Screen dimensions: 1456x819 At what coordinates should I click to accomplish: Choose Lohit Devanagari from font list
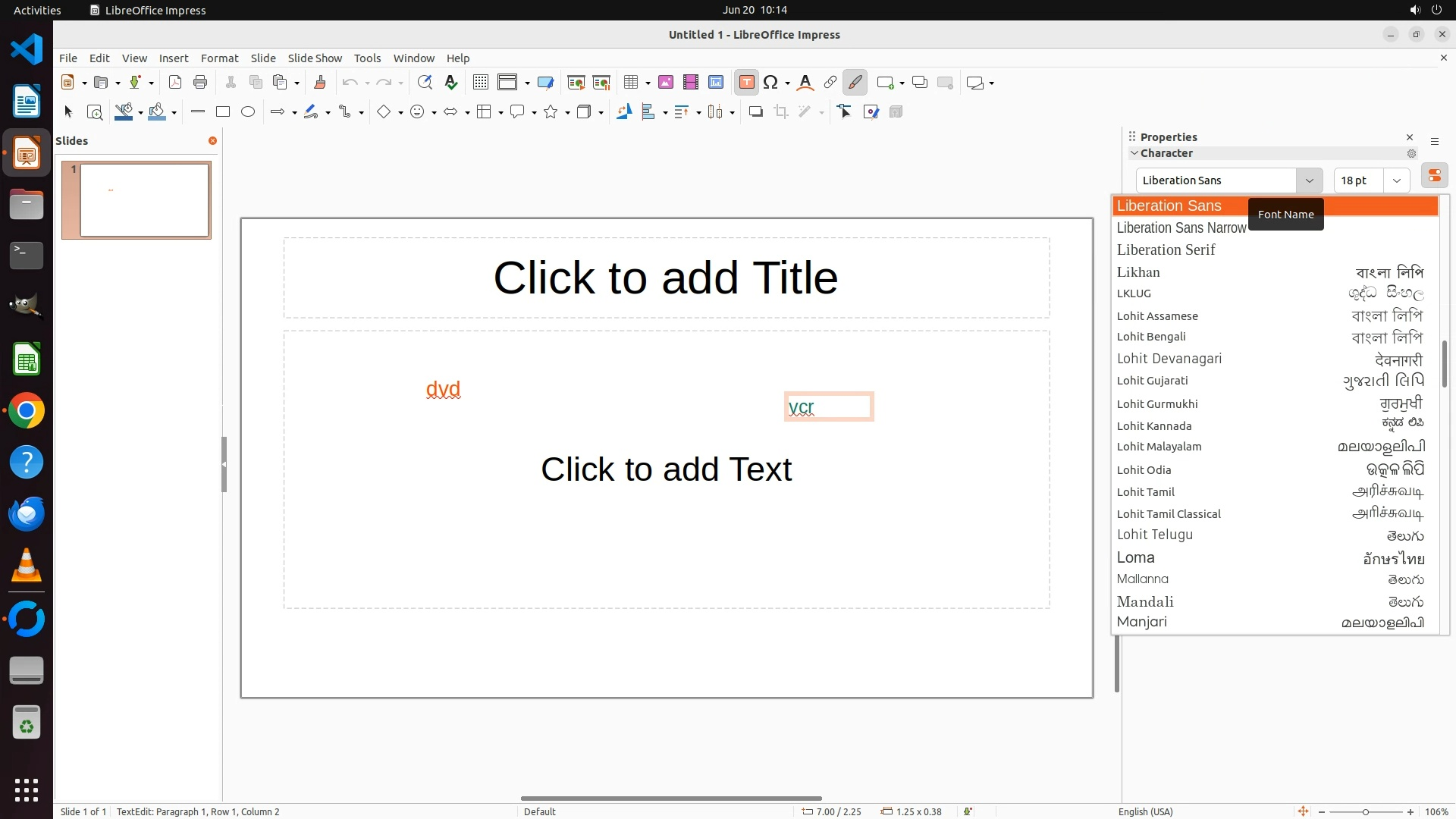pos(1169,359)
